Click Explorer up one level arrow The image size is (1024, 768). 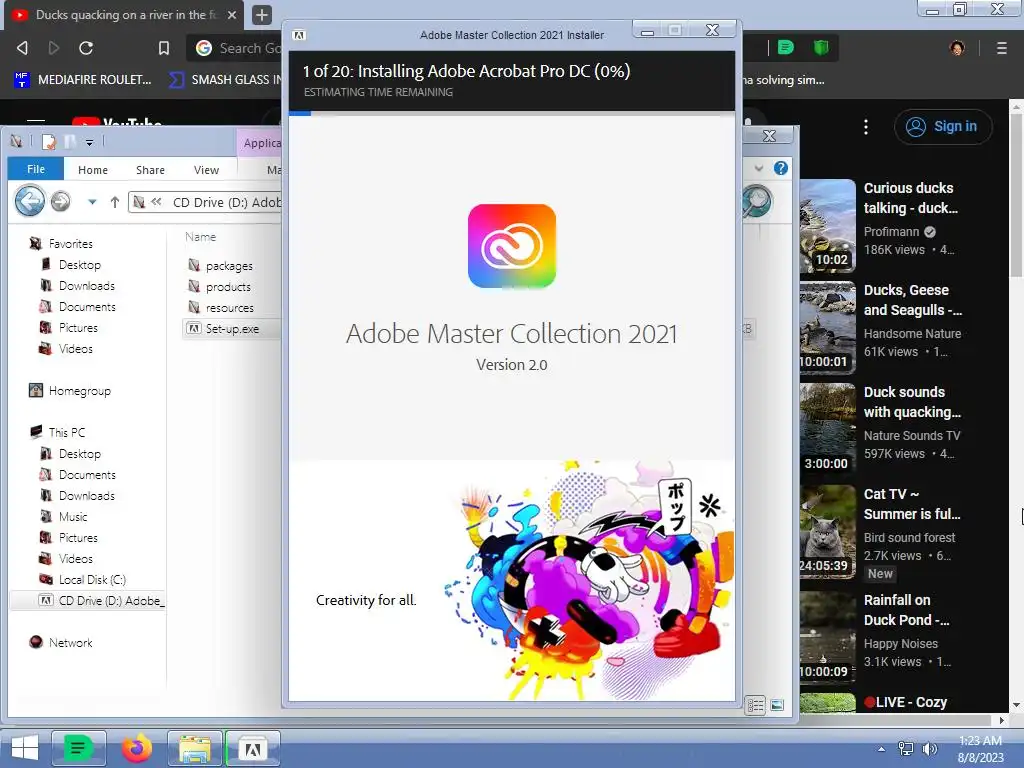[x=115, y=202]
